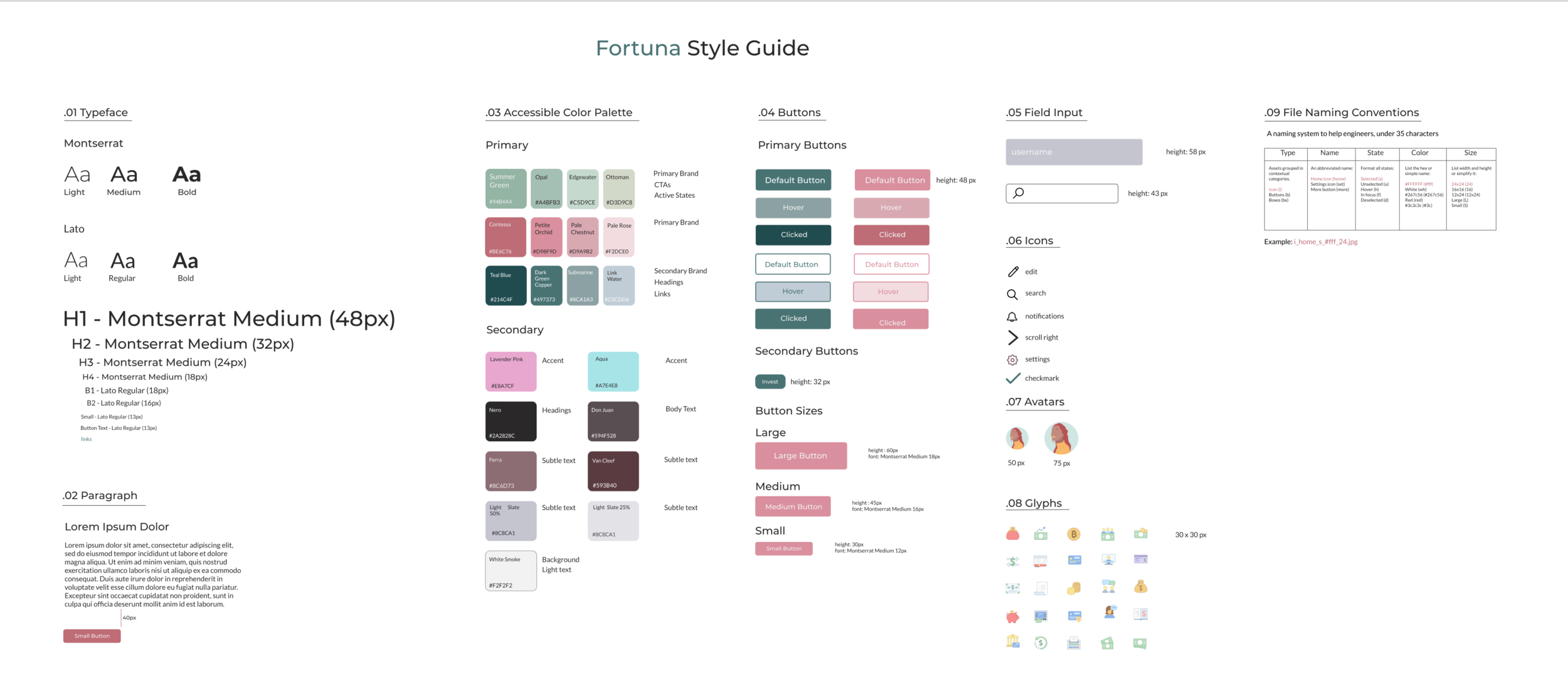Click the small teal Invest button
Viewport: 1568px width, 686px height.
tap(770, 382)
